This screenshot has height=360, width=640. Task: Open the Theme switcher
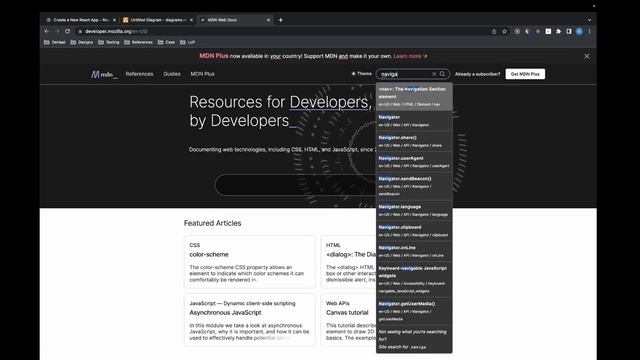pos(362,74)
